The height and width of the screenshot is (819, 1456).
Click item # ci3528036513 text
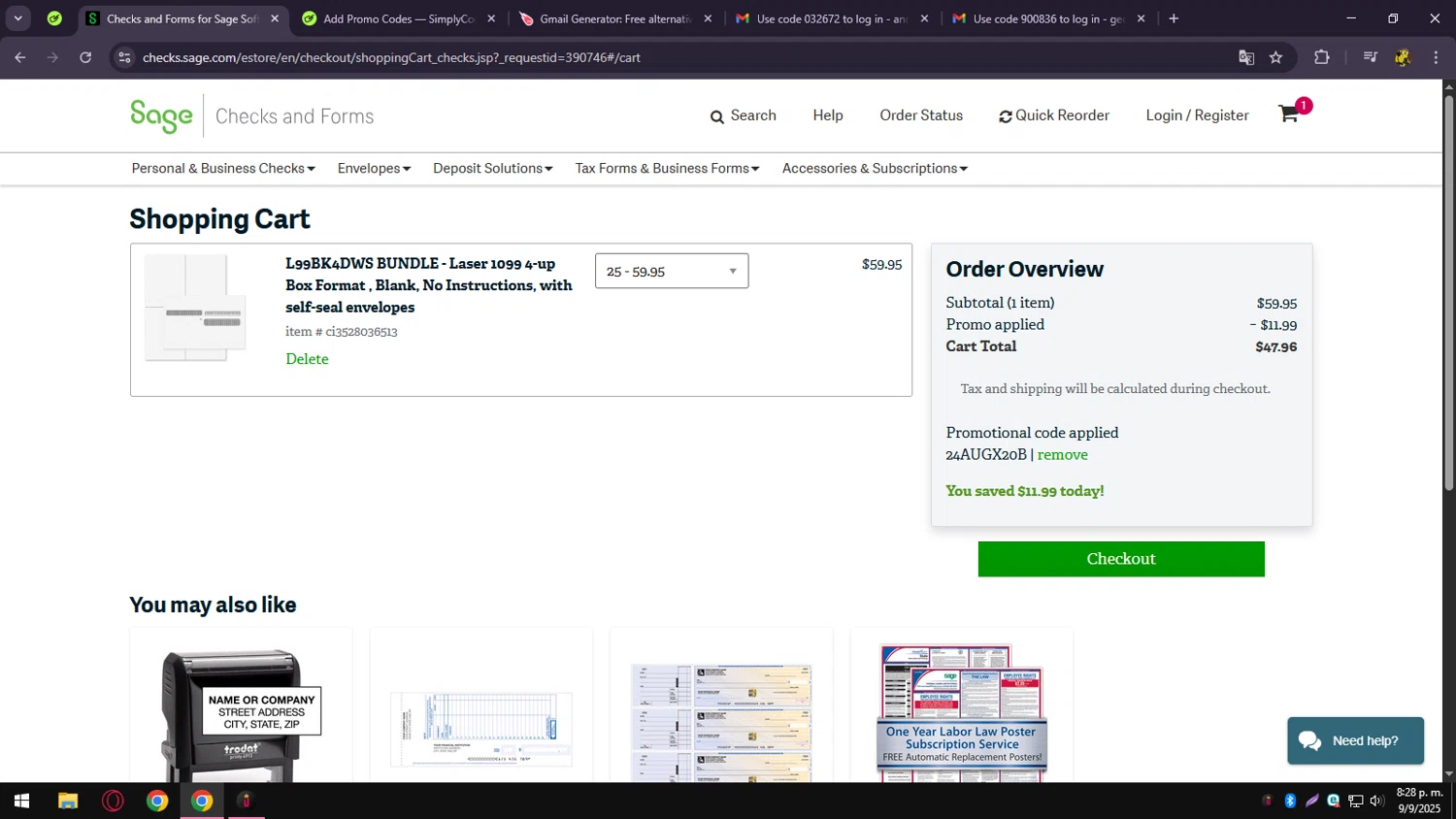coord(341,332)
